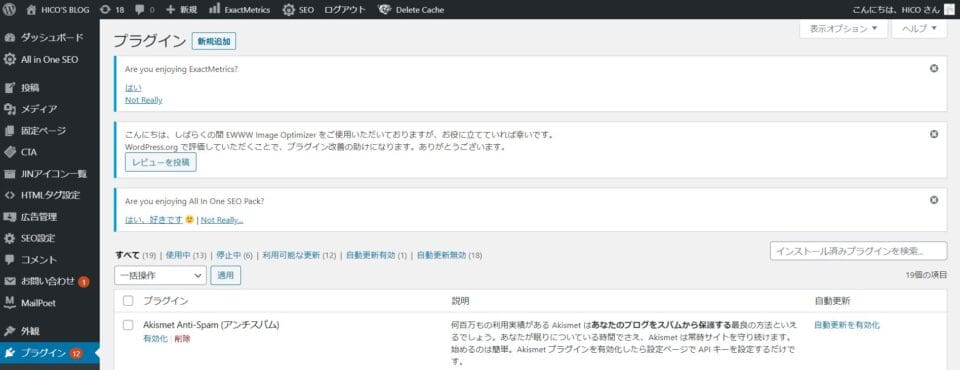Click the plus 新規 new content item
Viewport: 960px width, 370px height.
(x=182, y=9)
